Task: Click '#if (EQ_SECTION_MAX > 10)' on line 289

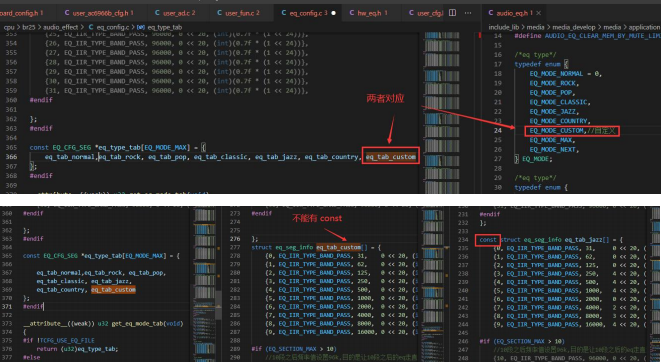Action: tap(294, 349)
